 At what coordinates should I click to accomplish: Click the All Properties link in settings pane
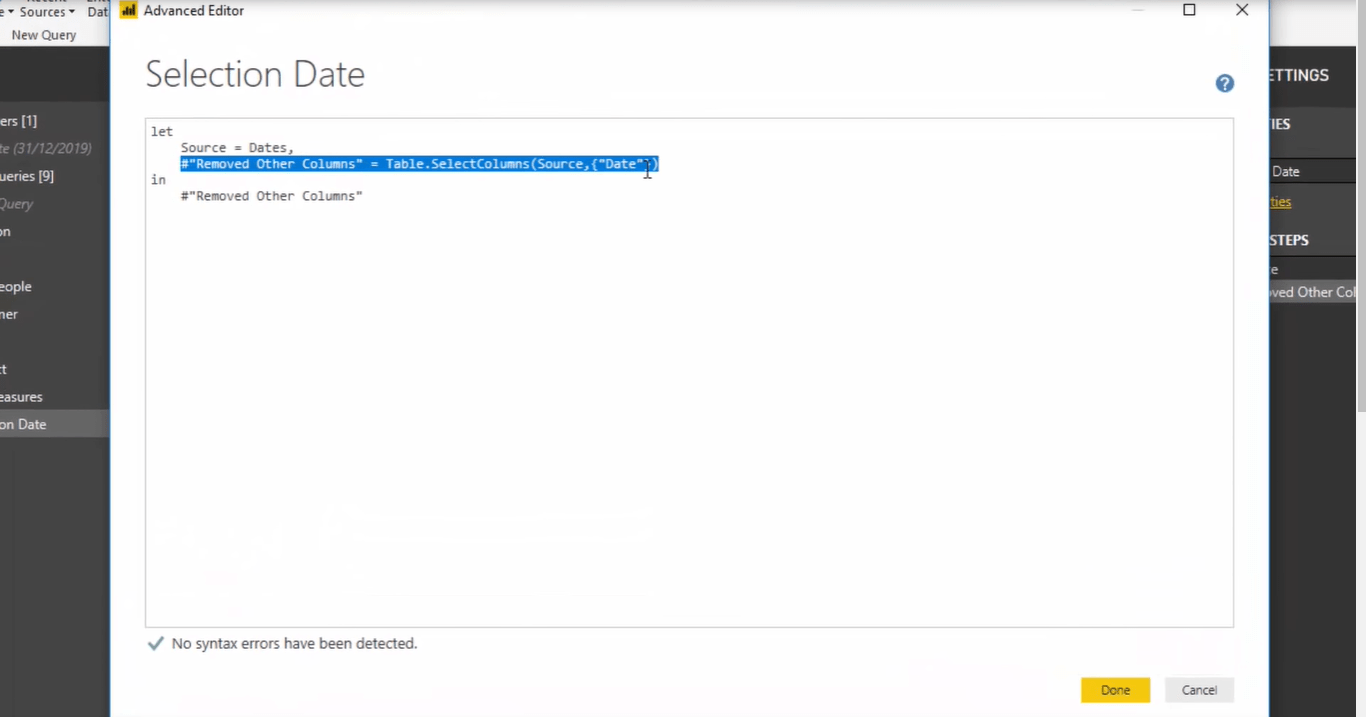click(1281, 202)
